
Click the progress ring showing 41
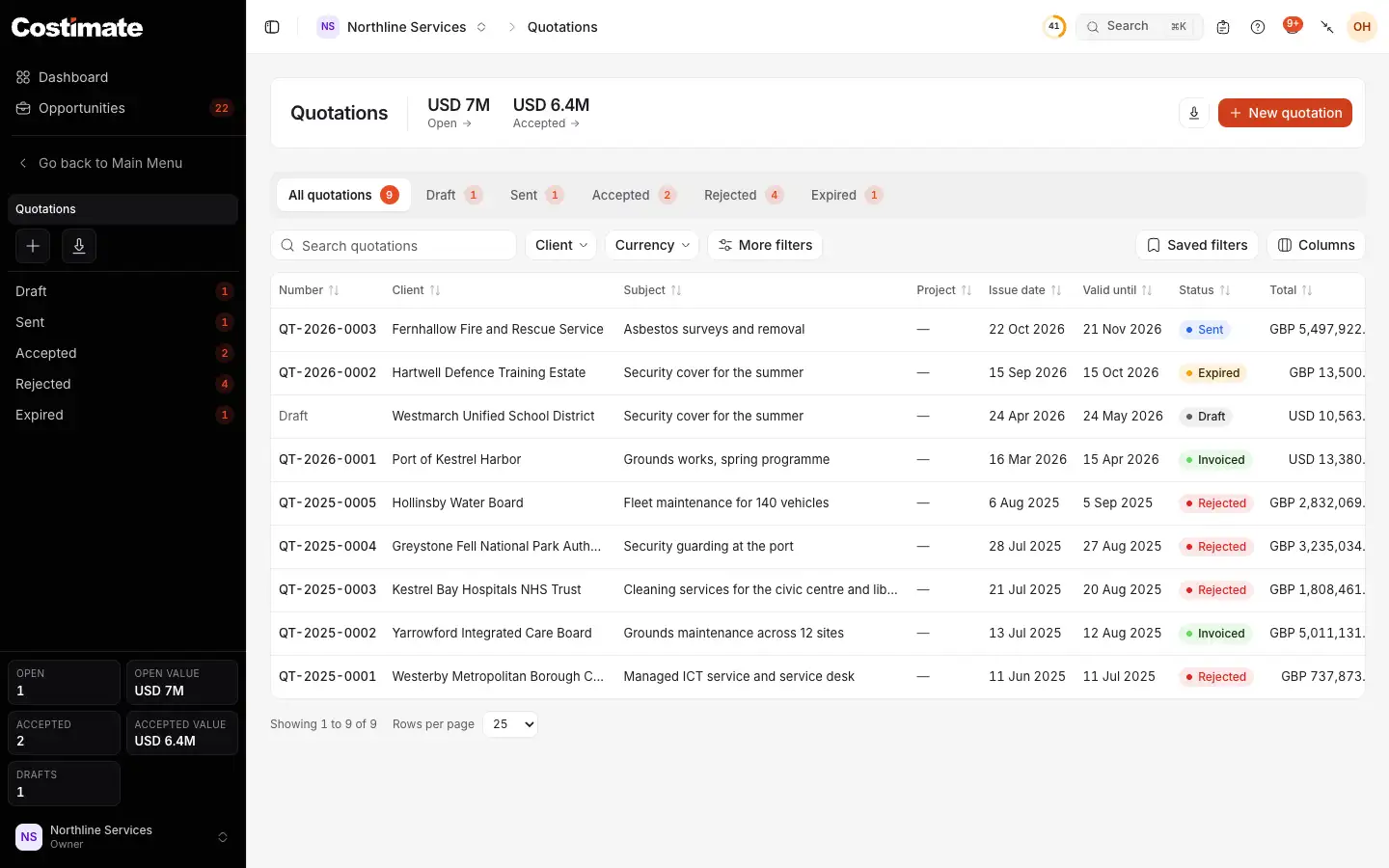coord(1054,27)
